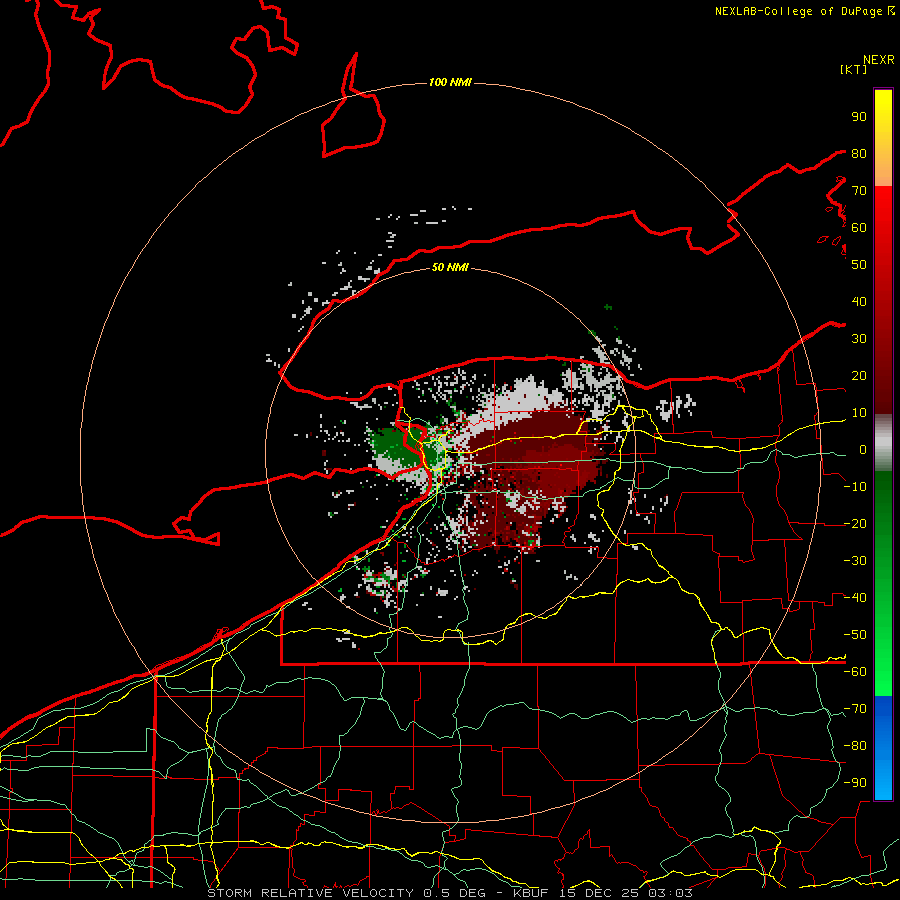
Task: Click the -70 knot value on the scale
Action: [x=855, y=709]
